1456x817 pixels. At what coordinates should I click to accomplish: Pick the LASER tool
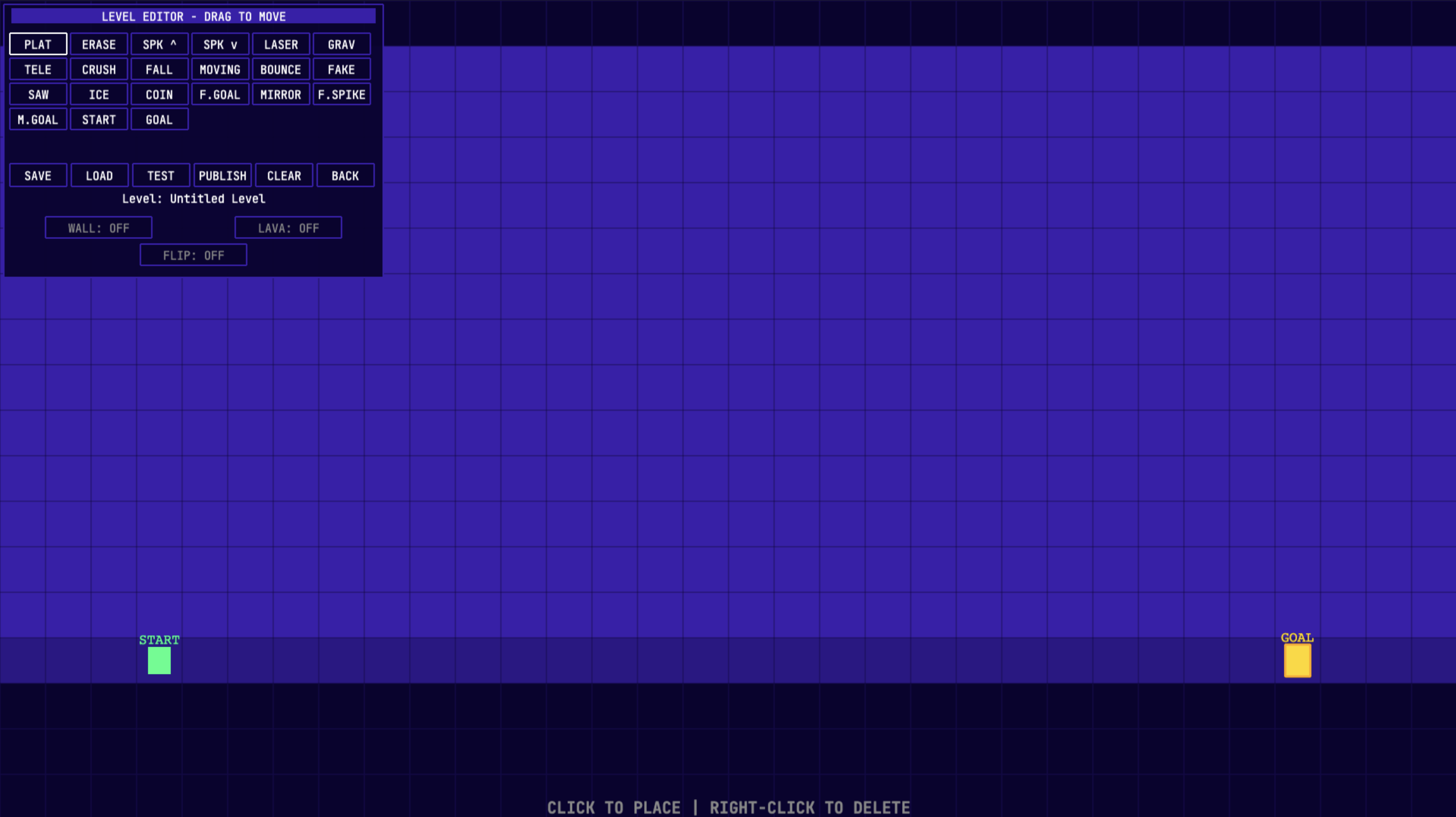click(x=281, y=44)
